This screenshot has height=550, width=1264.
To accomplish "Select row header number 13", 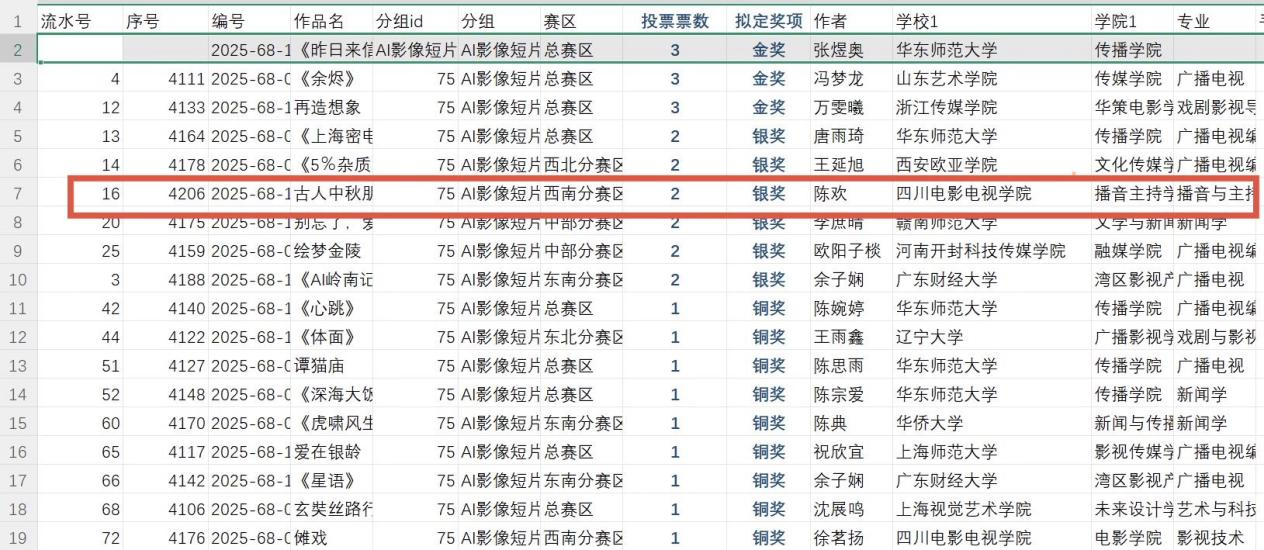I will click(18, 366).
